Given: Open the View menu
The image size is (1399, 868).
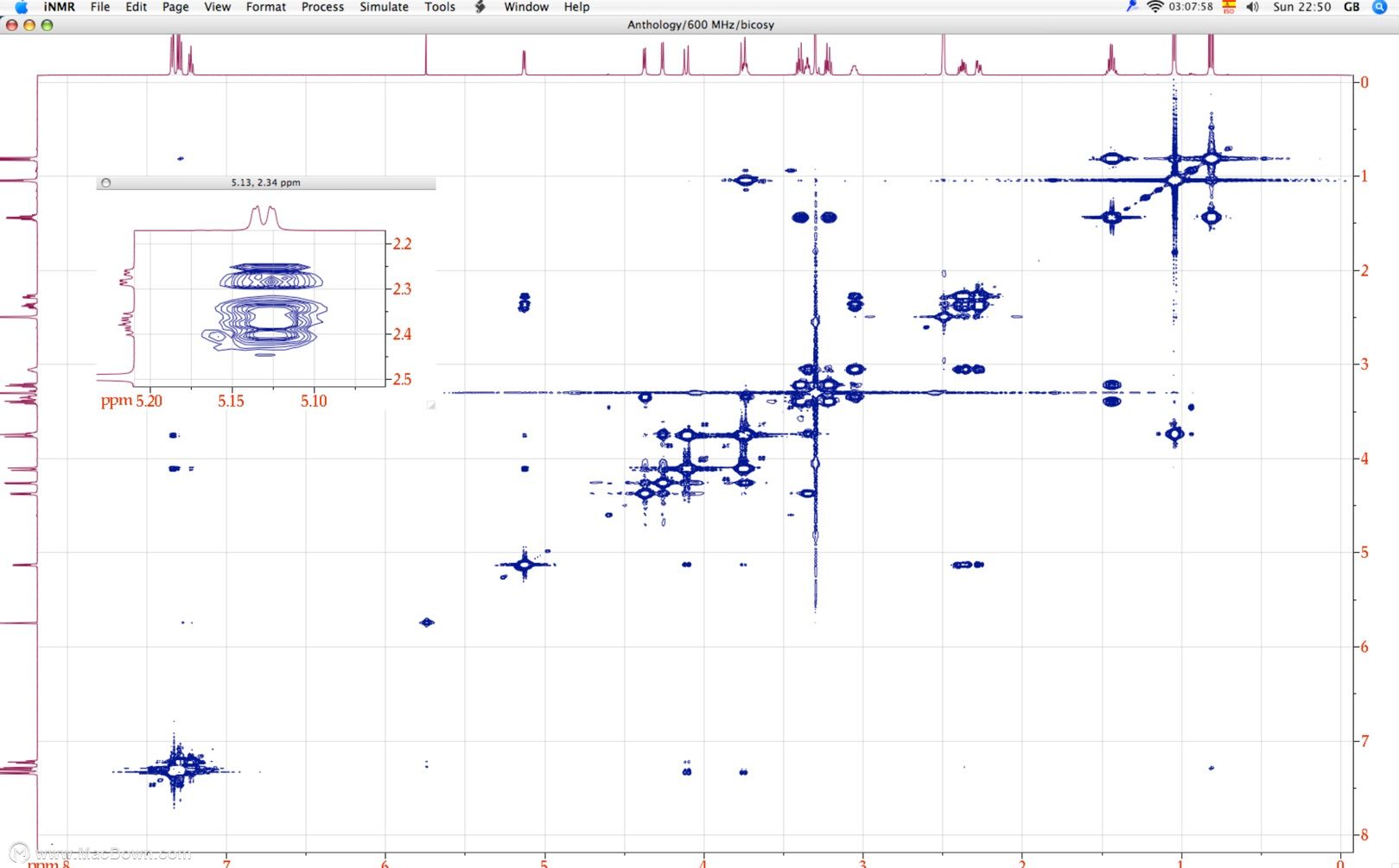Looking at the screenshot, I should (x=217, y=7).
